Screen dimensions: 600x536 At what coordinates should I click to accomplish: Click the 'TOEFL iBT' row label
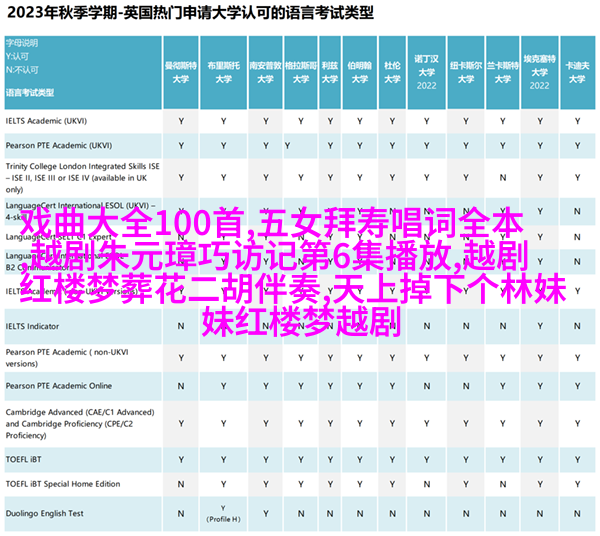click(x=23, y=459)
